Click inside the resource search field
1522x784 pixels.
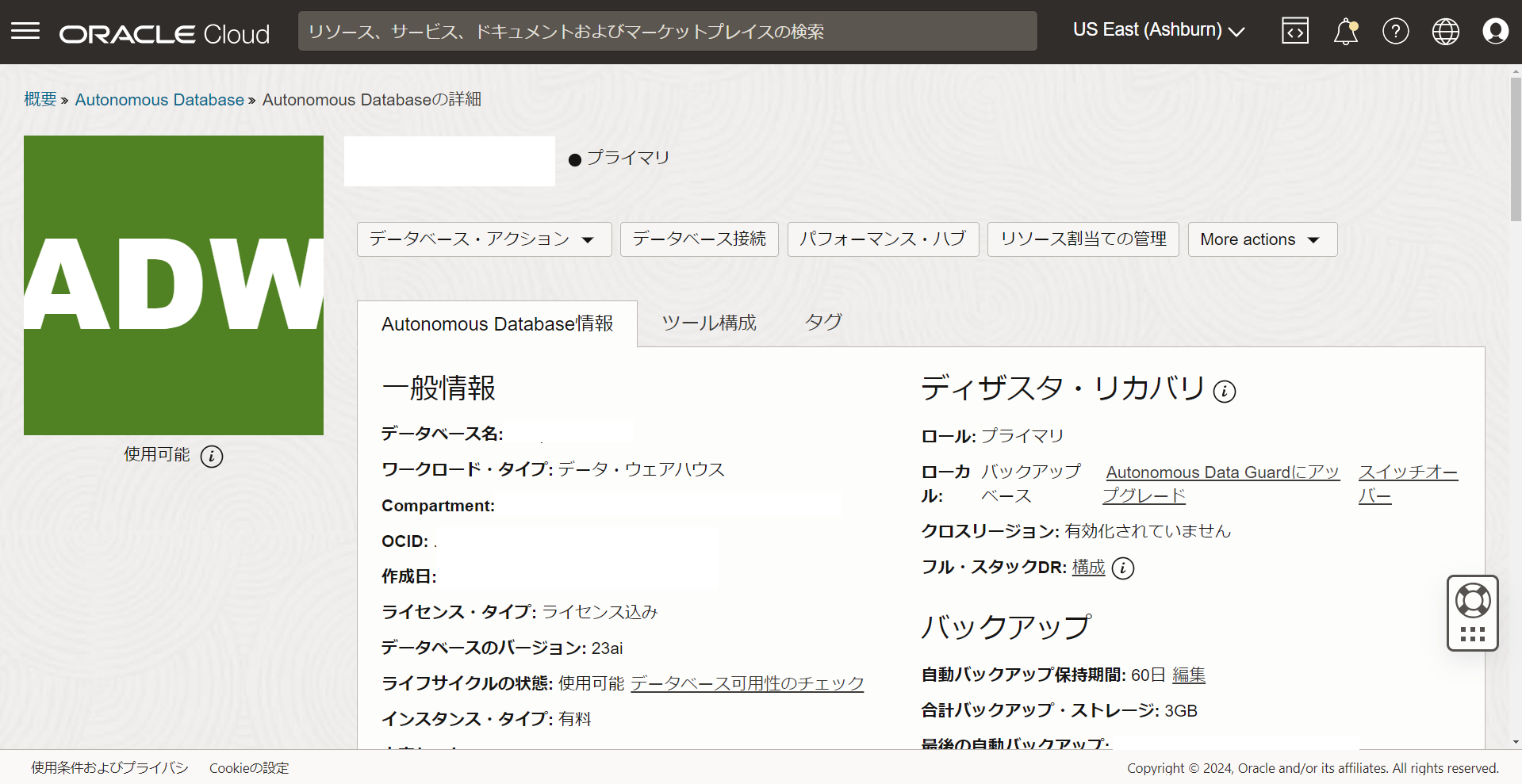tap(667, 31)
